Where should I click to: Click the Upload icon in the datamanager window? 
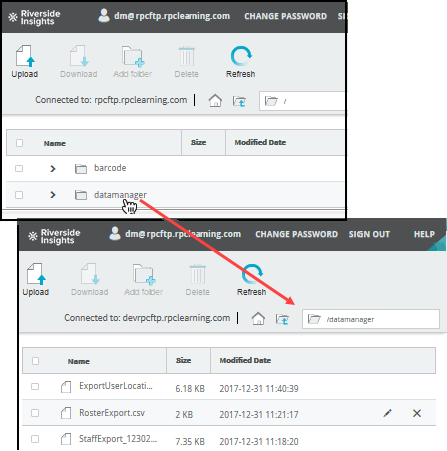click(36, 274)
